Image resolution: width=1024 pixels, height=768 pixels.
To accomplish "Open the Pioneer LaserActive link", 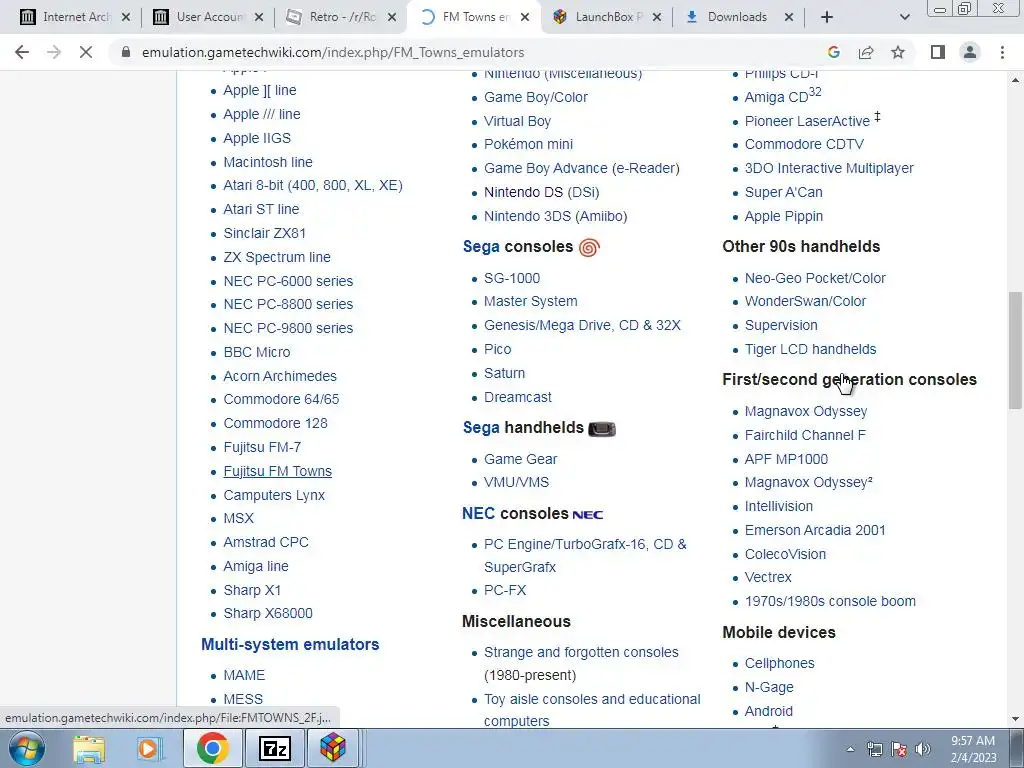I will [x=807, y=121].
